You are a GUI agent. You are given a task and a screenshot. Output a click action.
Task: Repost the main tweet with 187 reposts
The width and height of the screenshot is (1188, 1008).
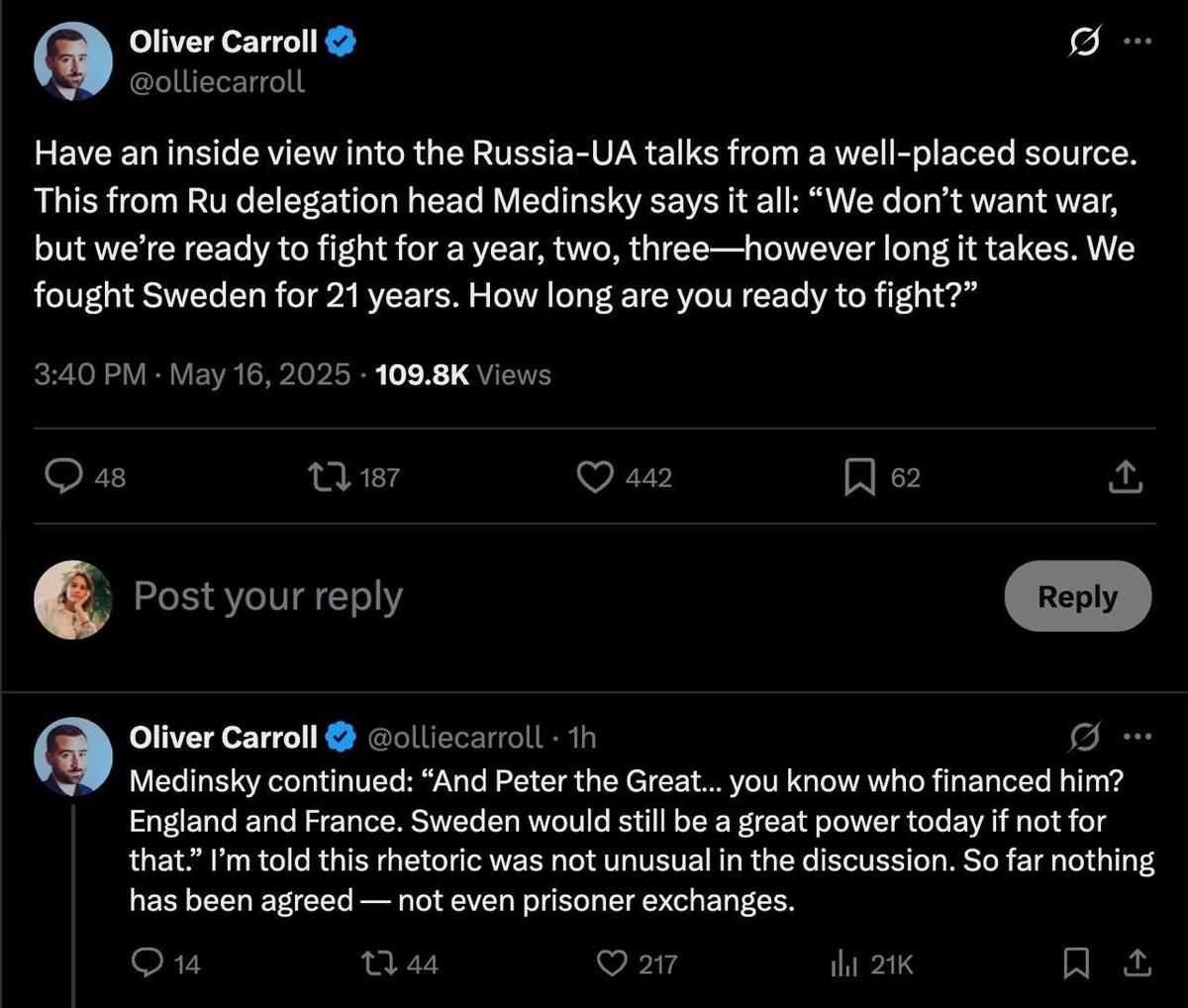(329, 477)
